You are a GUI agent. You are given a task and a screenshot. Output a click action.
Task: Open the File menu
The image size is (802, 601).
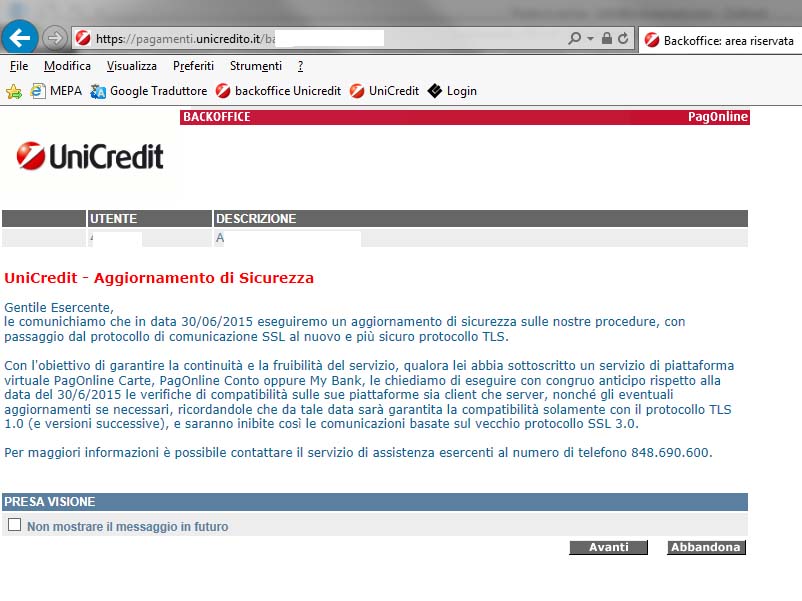(x=19, y=66)
